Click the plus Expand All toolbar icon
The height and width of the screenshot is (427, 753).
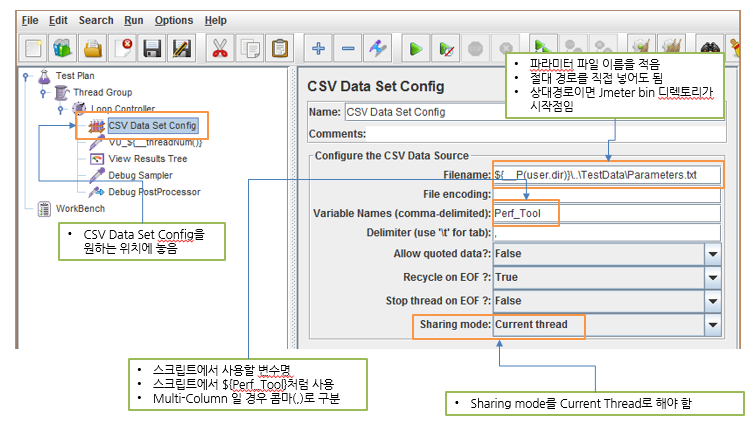[319, 48]
